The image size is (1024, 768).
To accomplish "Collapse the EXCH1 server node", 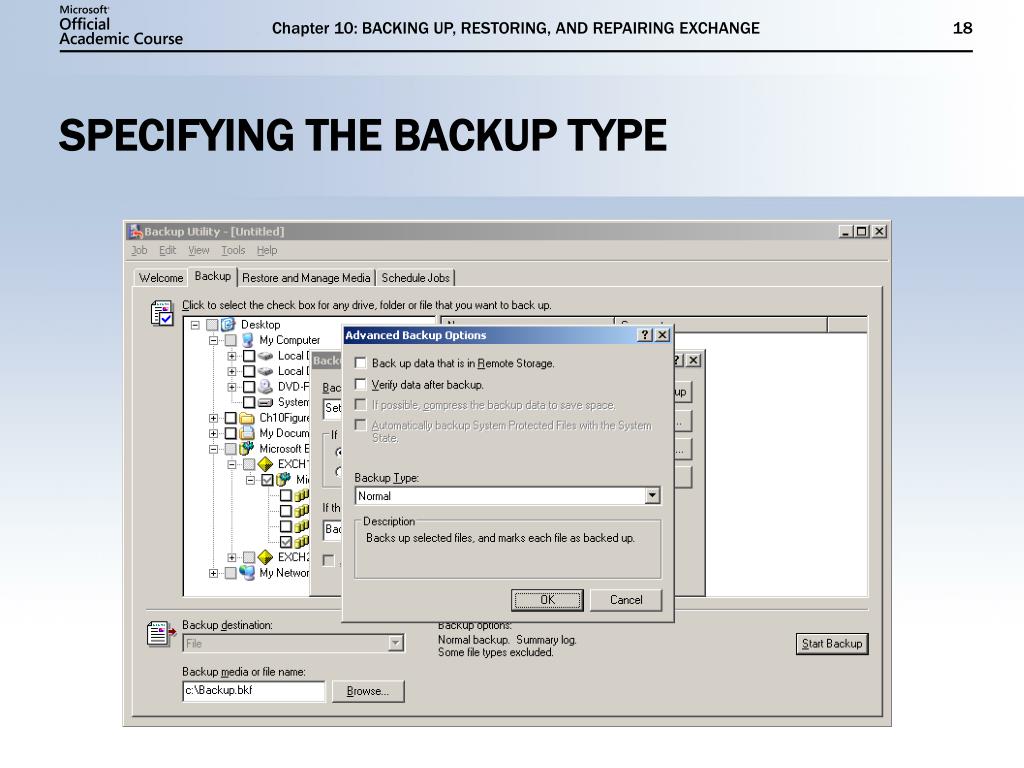I will (x=232, y=464).
